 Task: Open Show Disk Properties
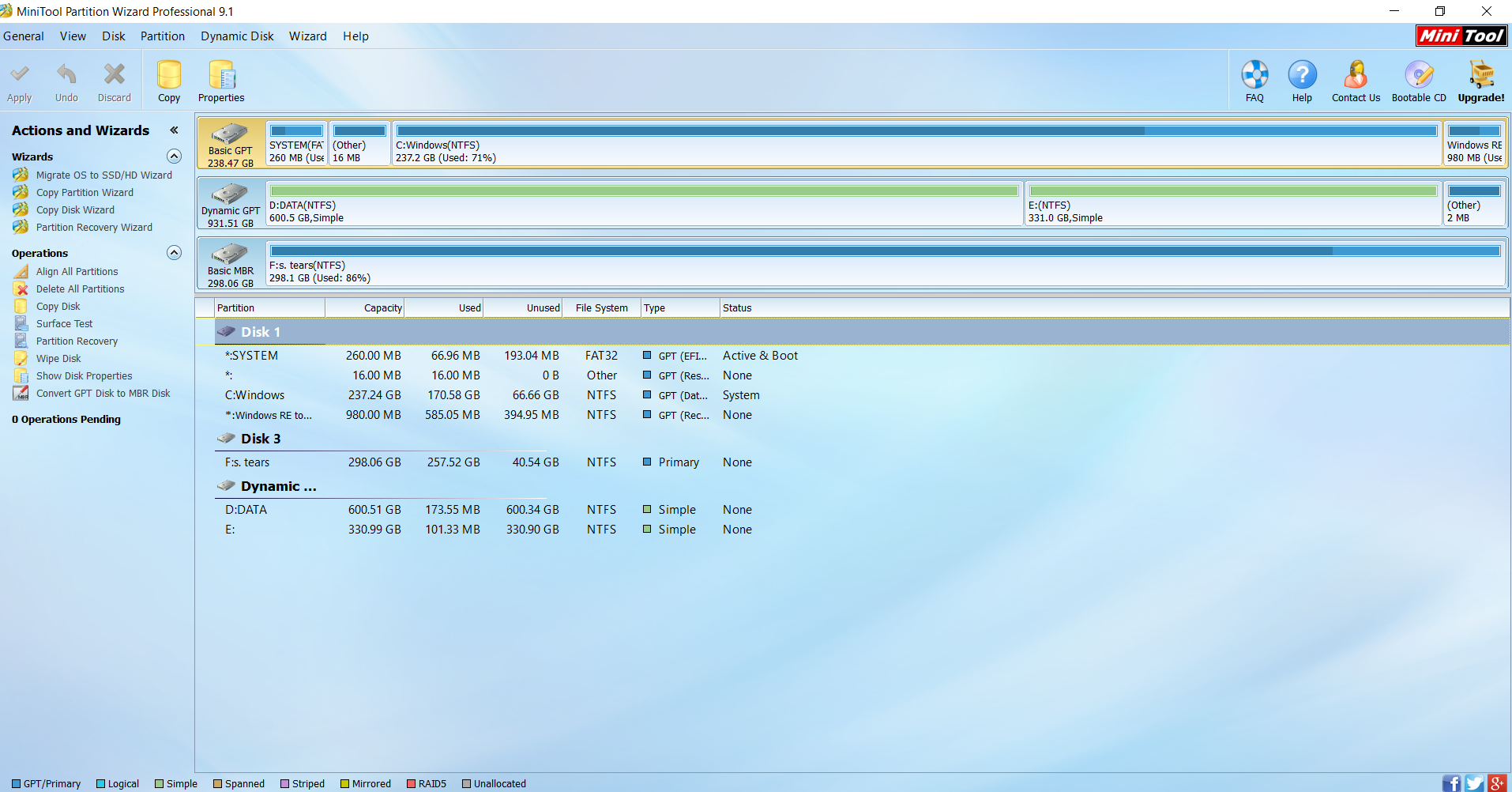(x=84, y=376)
